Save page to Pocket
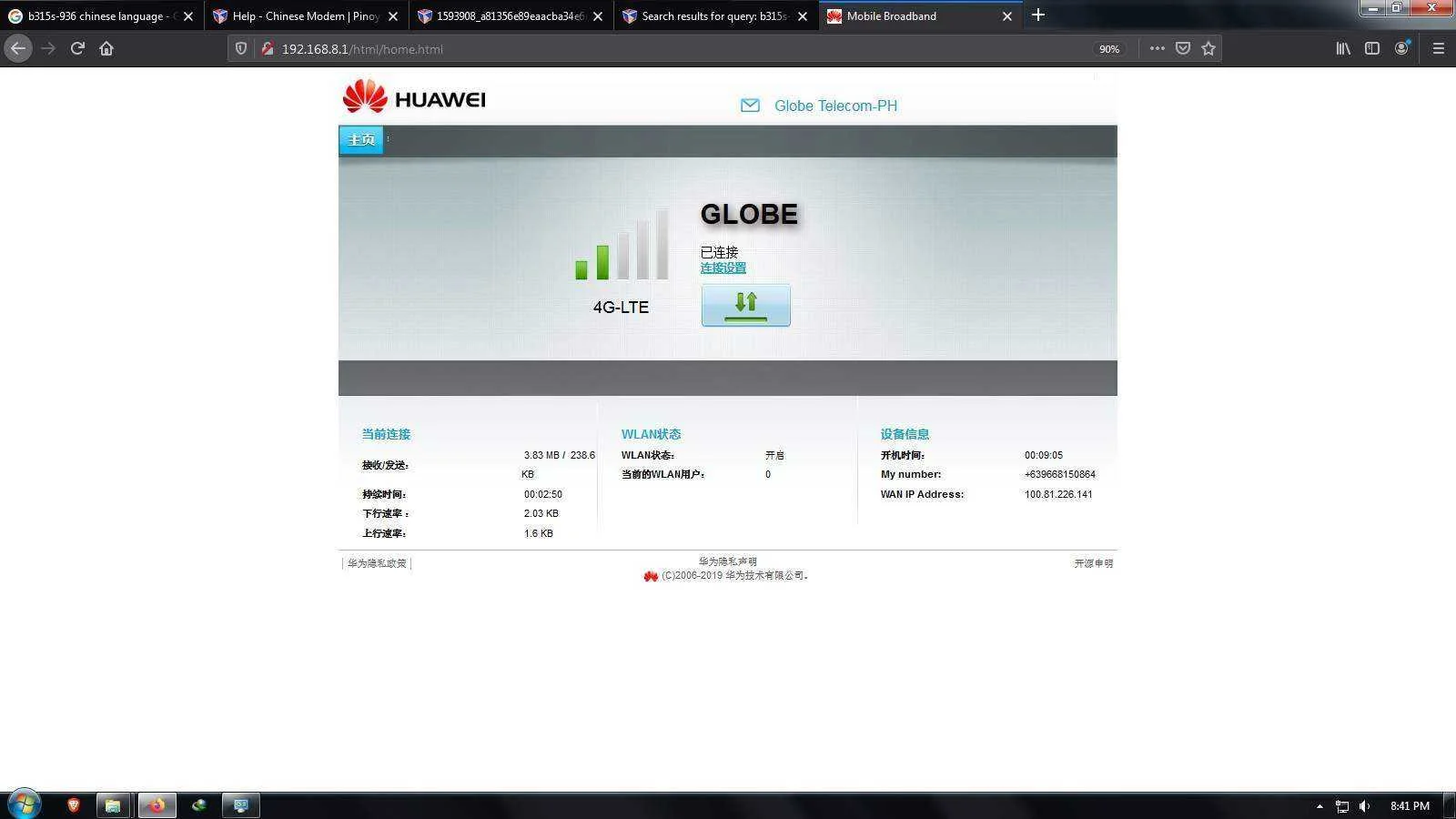 click(x=1182, y=48)
